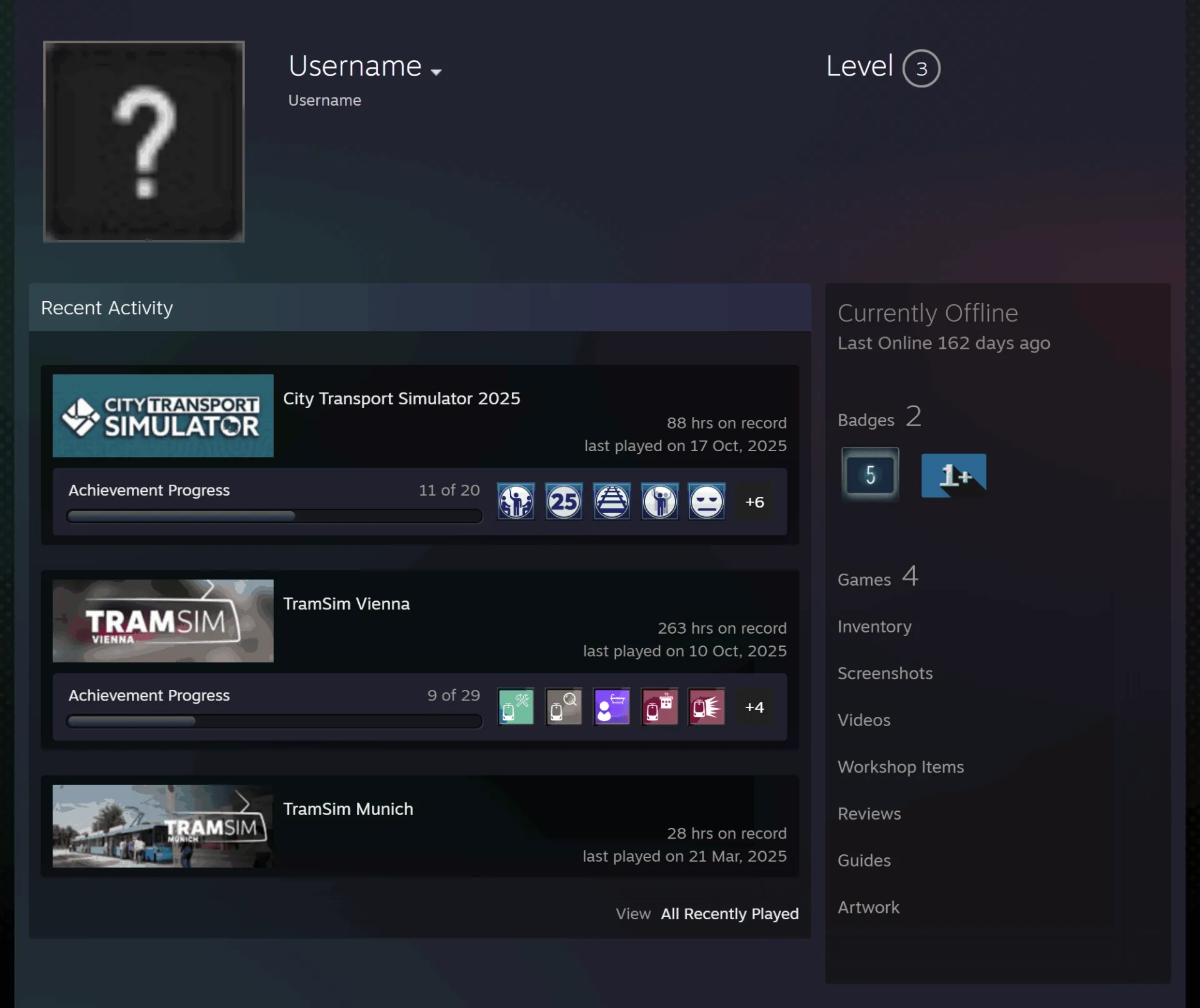
Task: Select the green tram repair achievement icon
Action: tap(516, 706)
